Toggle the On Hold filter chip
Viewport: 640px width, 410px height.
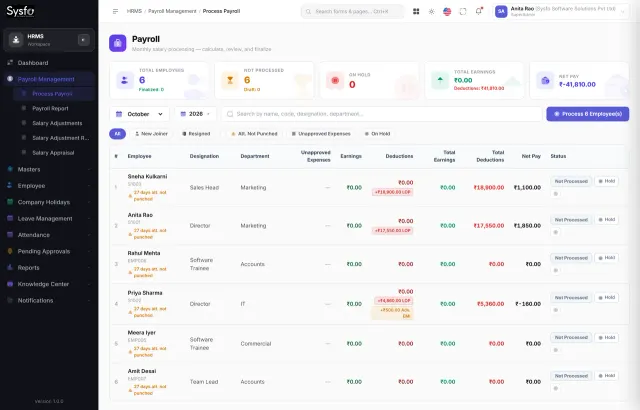click(x=378, y=134)
